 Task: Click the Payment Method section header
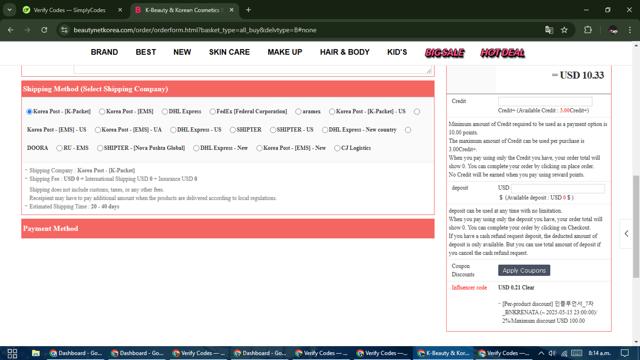(228, 229)
